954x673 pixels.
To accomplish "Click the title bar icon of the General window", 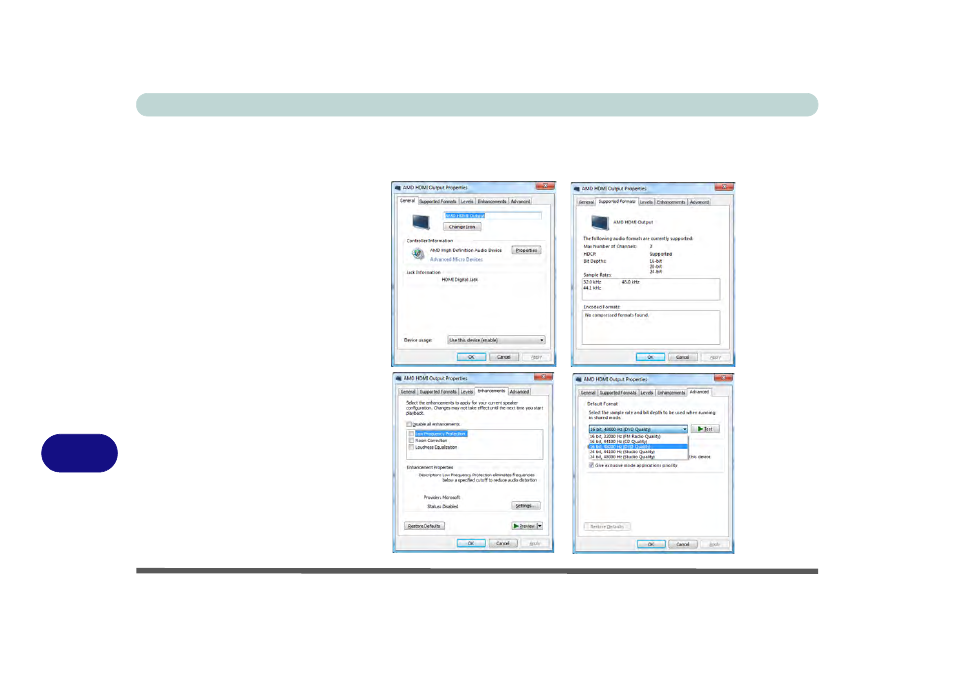I will click(x=398, y=188).
